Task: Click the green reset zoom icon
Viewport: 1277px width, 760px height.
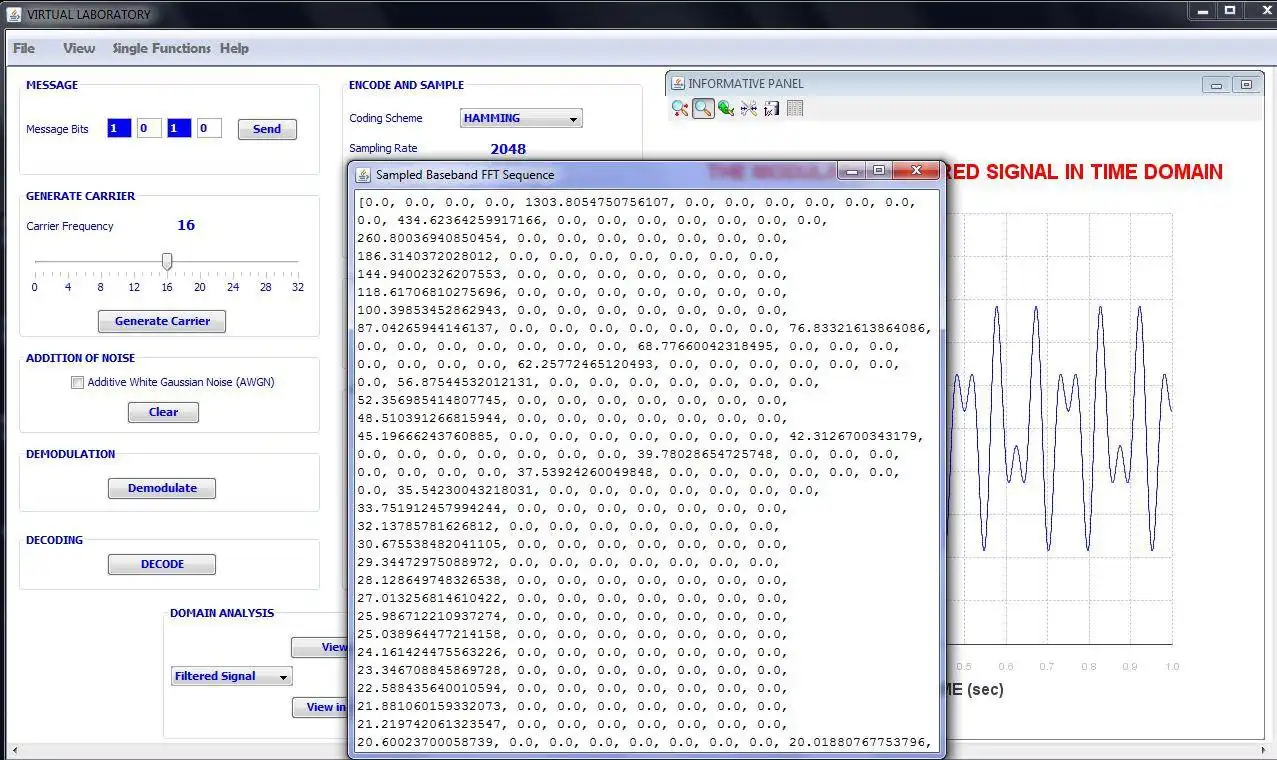Action: click(x=725, y=108)
